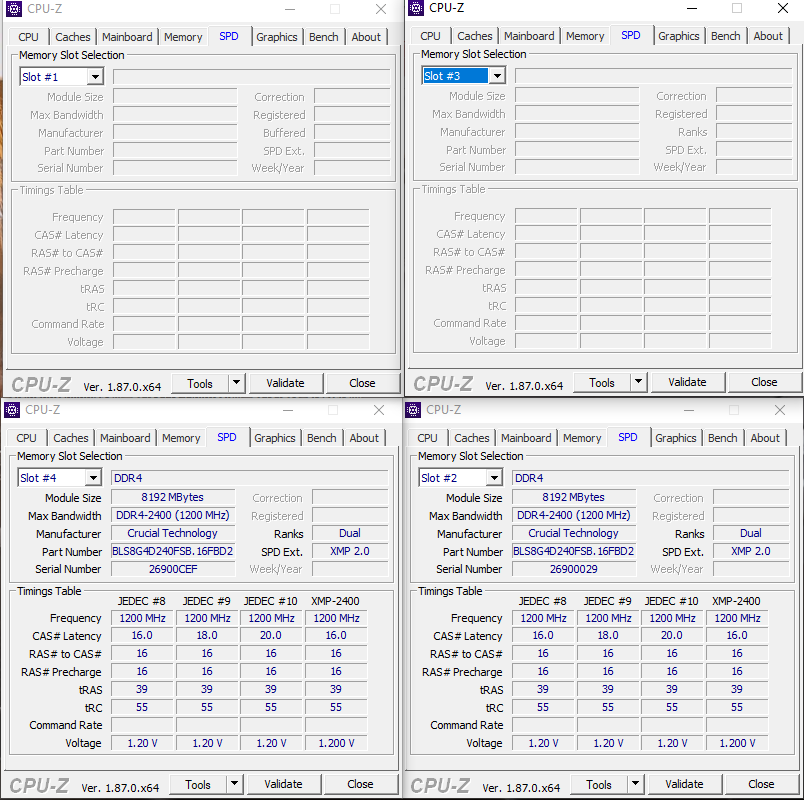
Task: Click Close button in Slot #3 window
Action: [x=764, y=382]
